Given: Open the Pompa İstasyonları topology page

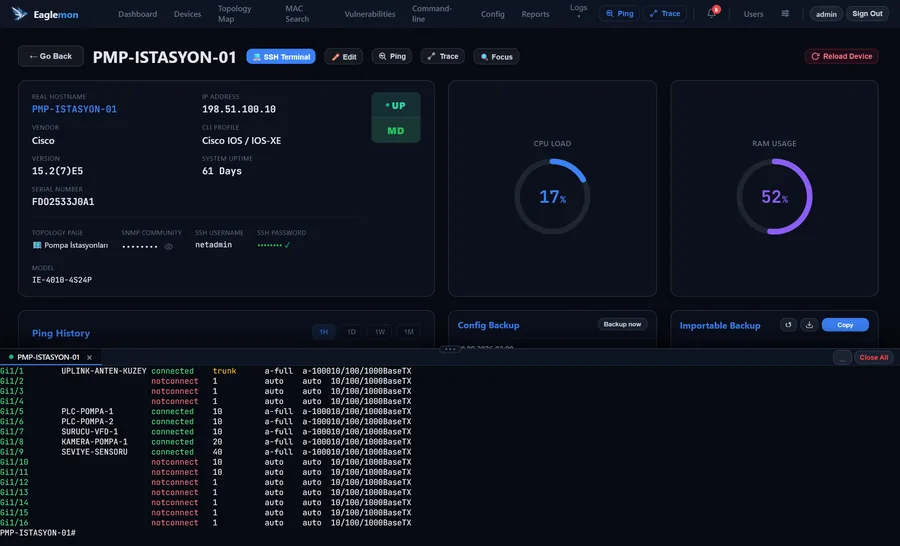Looking at the screenshot, I should [76, 245].
